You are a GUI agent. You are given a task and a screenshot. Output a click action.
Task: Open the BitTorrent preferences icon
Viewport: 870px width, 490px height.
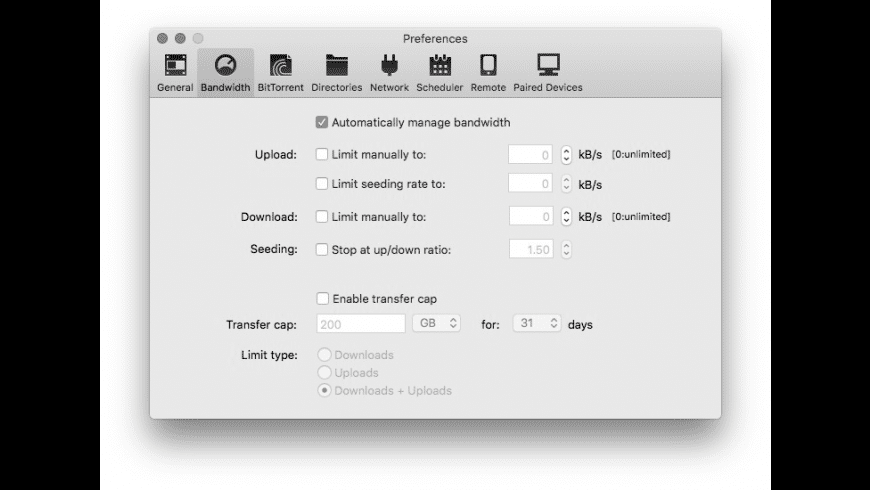(x=281, y=65)
